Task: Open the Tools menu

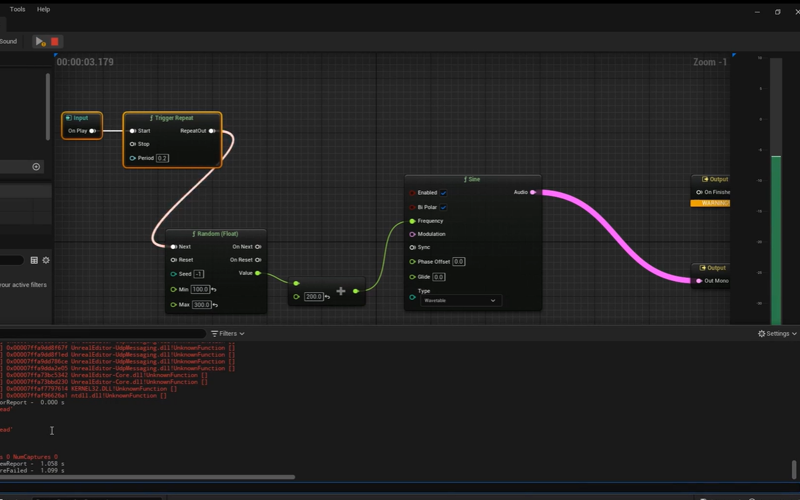Action: point(17,9)
